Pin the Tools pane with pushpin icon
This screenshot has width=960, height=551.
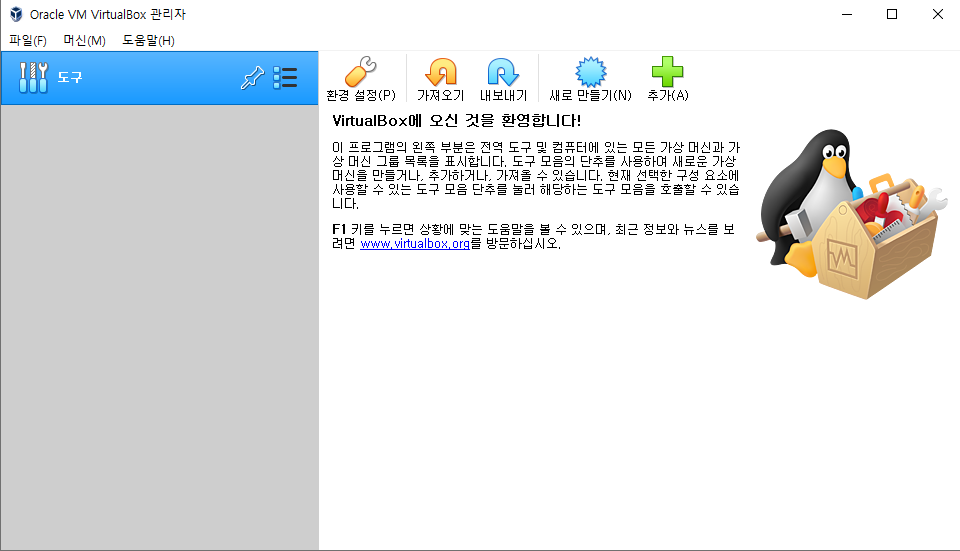(x=252, y=78)
